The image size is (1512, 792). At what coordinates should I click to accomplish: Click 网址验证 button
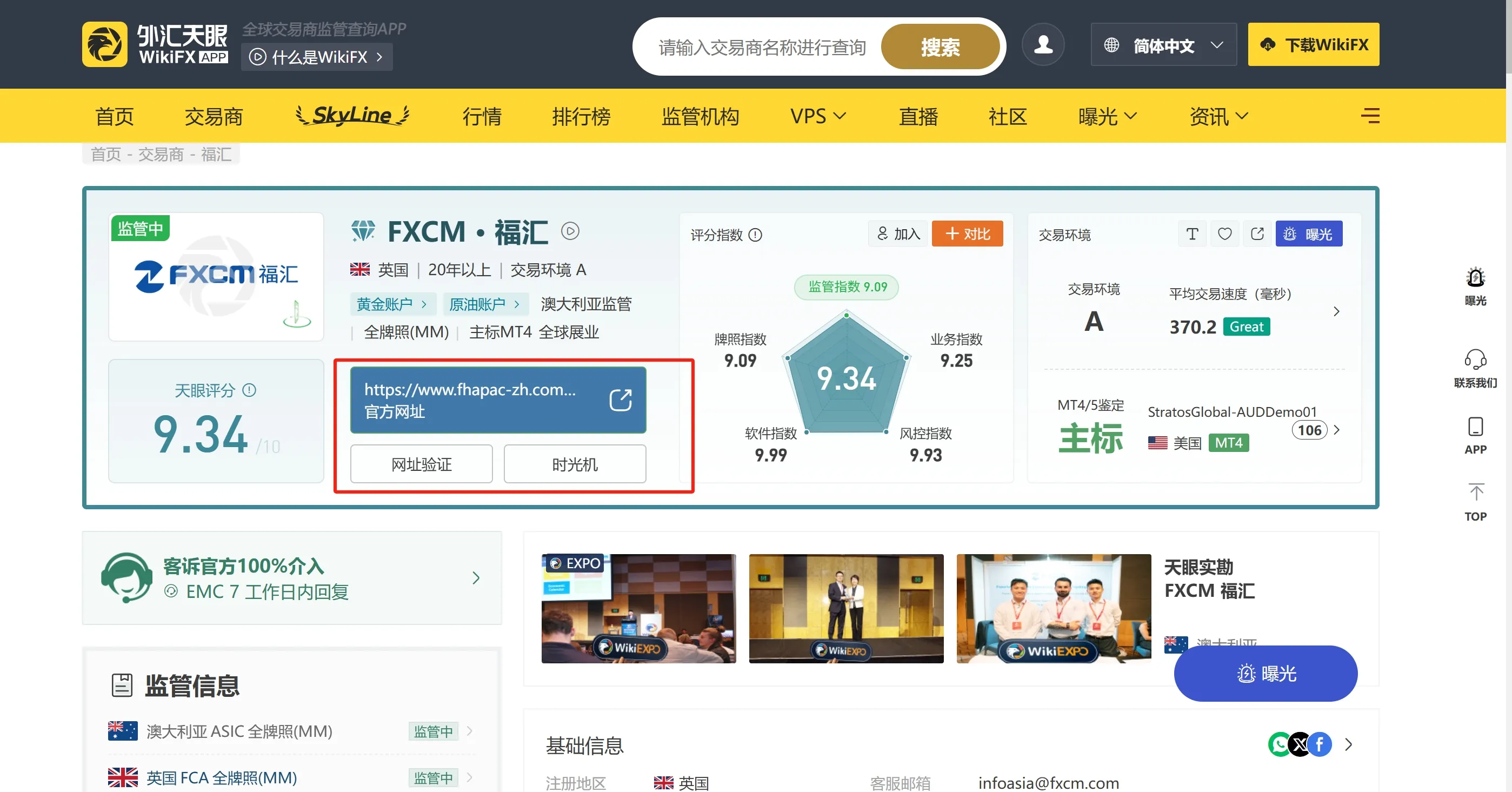(421, 464)
